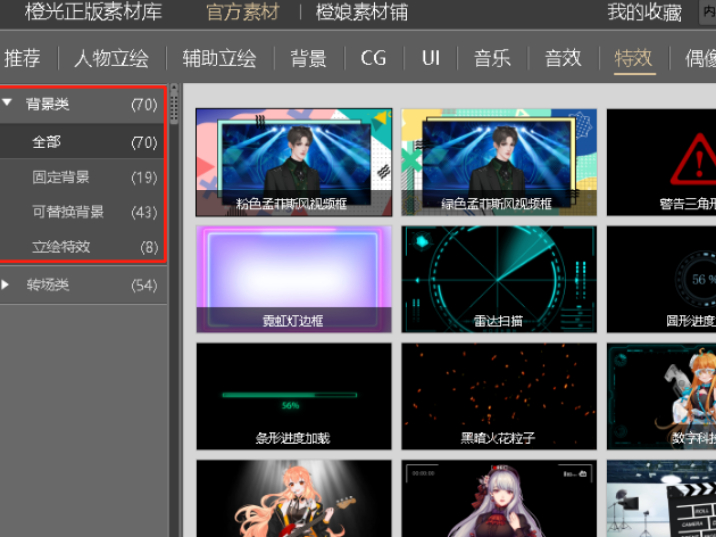716x537 pixels.
Task: Open 绿色孟菲斯风视频框 thumbnail
Action: tap(499, 162)
